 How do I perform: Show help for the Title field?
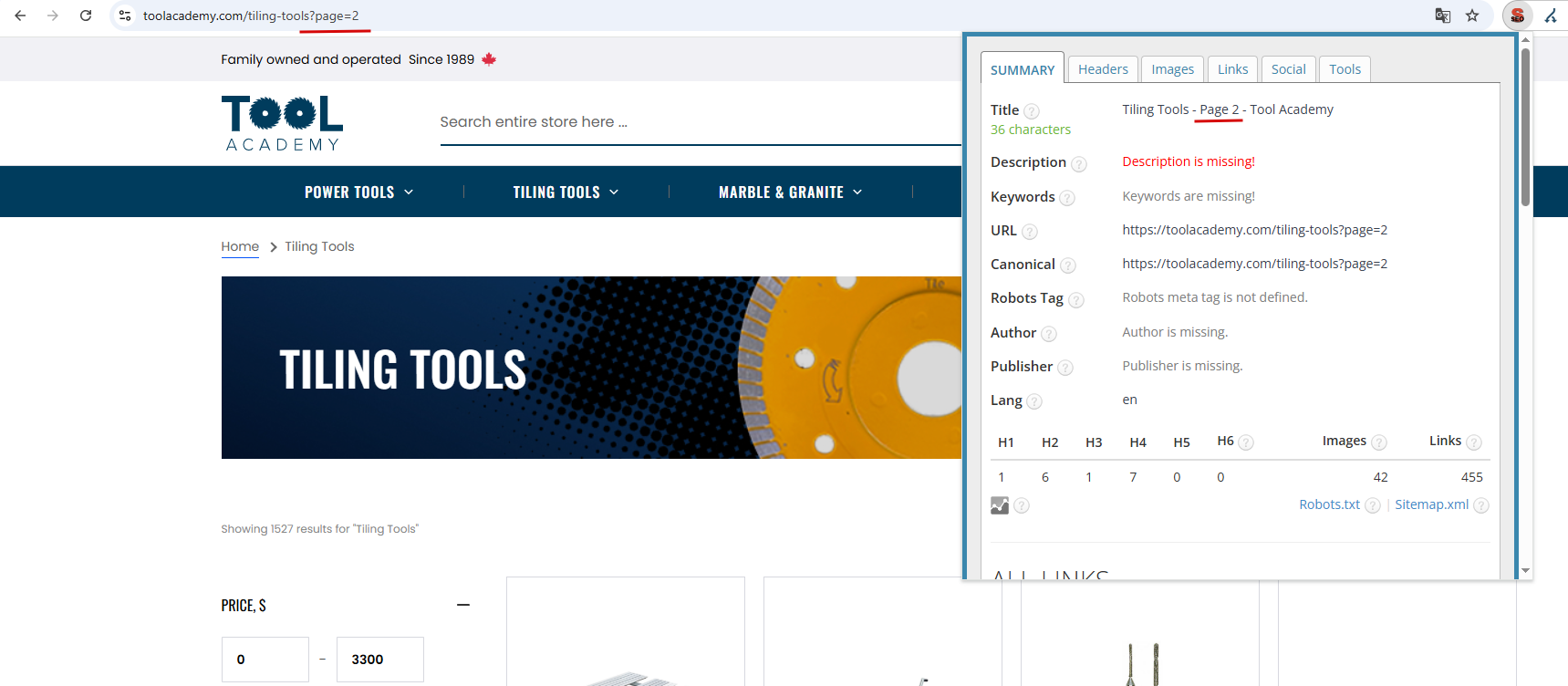point(1032,111)
